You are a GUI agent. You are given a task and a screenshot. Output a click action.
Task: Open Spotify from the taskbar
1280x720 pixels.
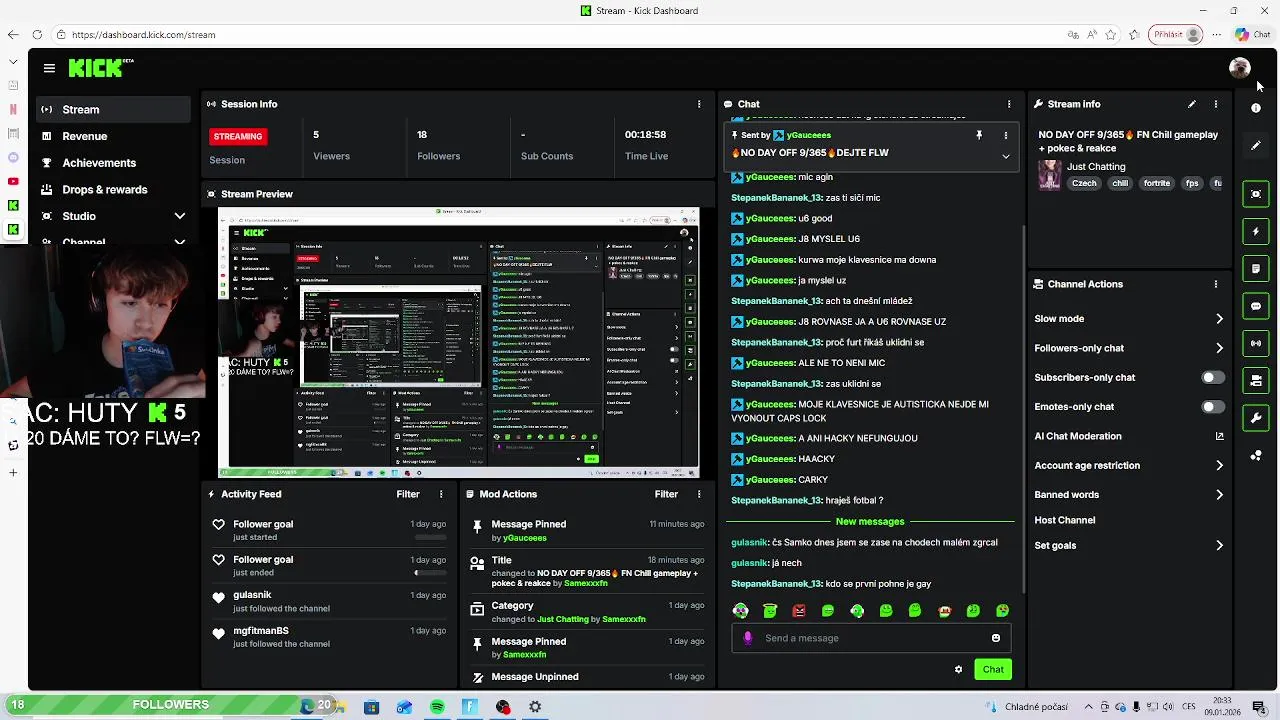[x=437, y=707]
